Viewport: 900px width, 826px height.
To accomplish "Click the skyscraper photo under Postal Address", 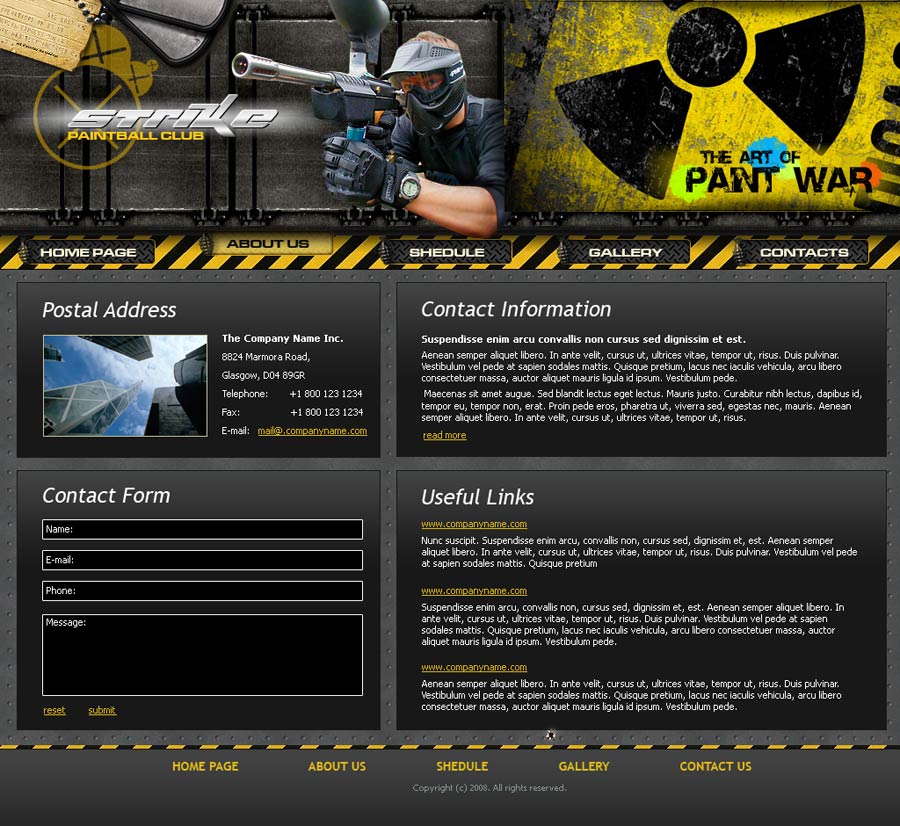I will [125, 386].
